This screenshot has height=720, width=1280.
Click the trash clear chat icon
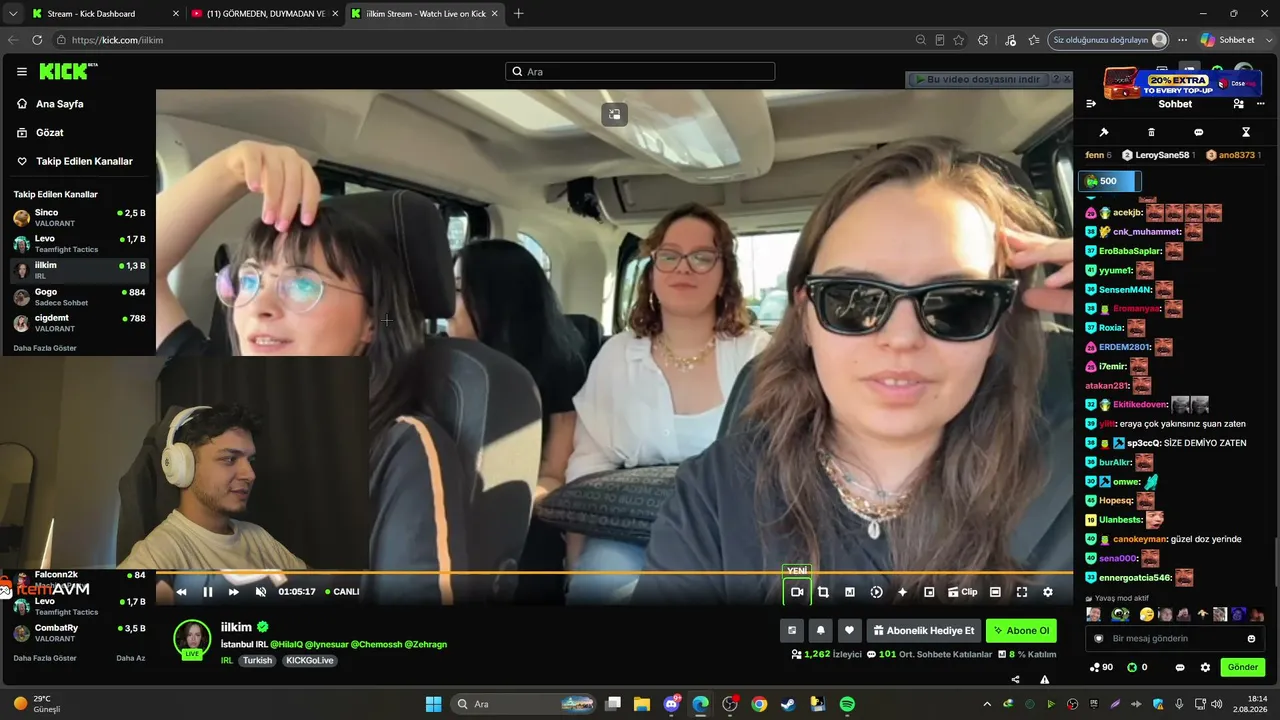tap(1151, 132)
